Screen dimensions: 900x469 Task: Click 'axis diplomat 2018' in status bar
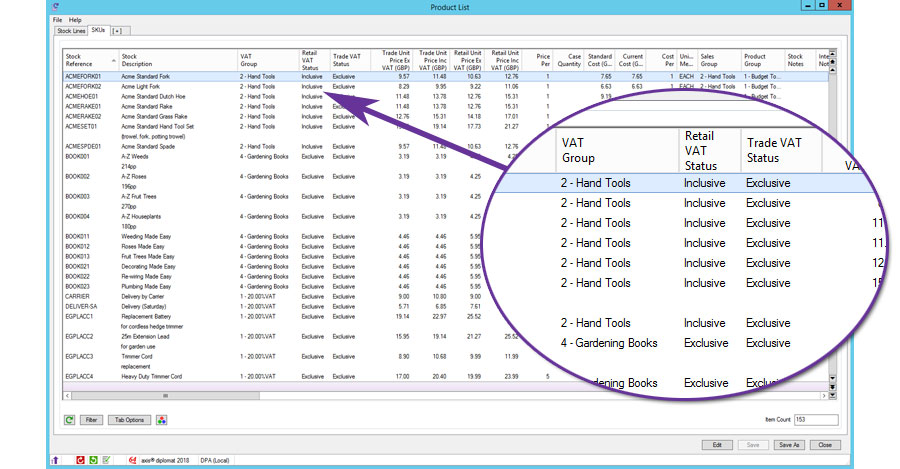pos(165,460)
